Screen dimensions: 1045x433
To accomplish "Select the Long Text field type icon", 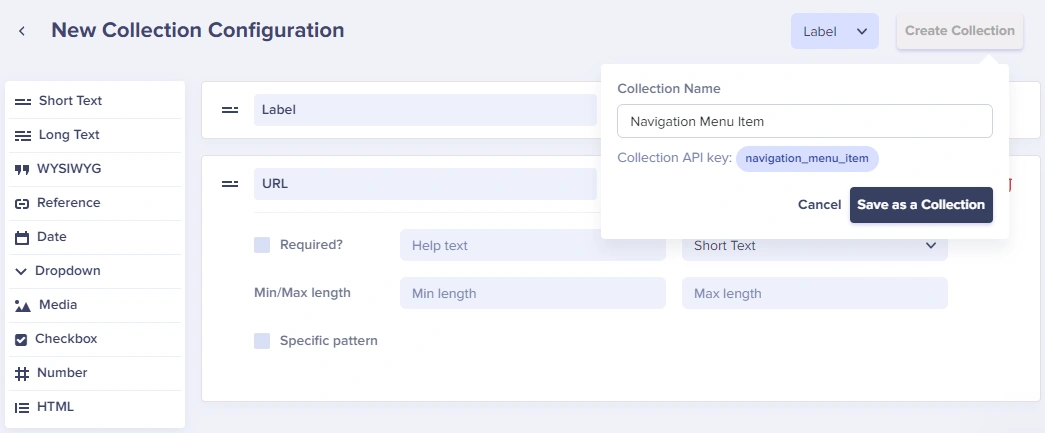I will coord(23,136).
